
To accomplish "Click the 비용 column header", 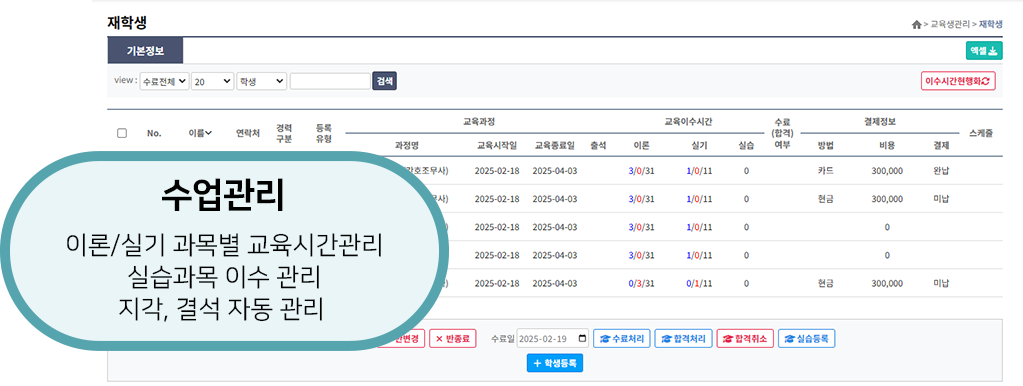I will 887,145.
